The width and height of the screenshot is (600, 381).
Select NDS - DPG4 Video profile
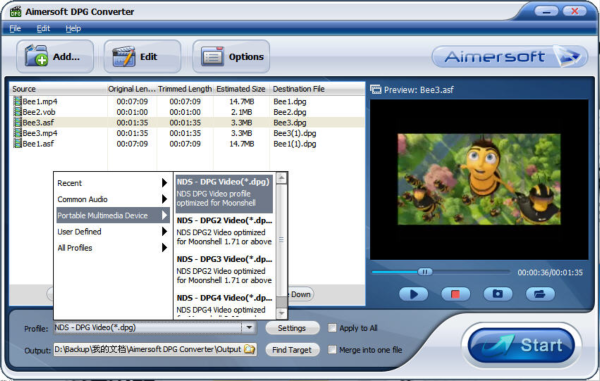[224, 305]
